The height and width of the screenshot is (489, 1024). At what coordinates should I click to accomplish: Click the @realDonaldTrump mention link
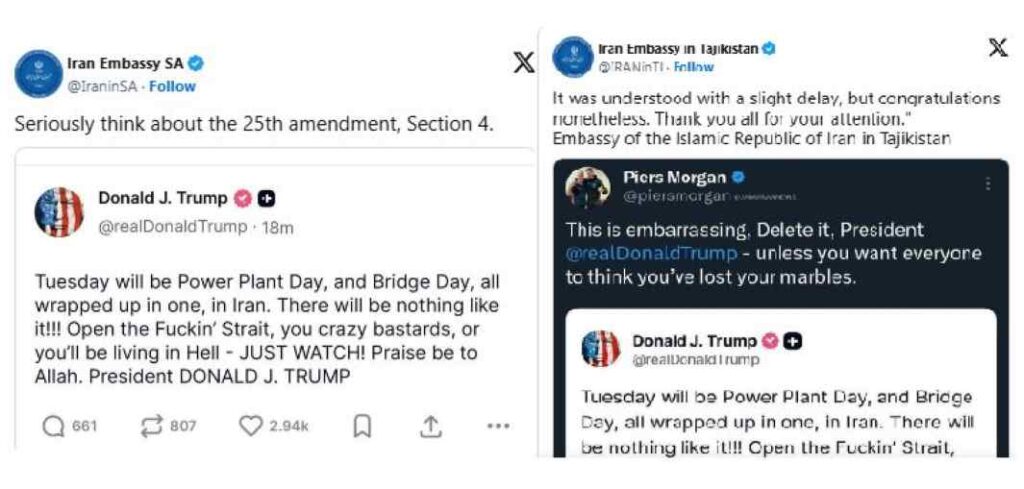click(651, 253)
